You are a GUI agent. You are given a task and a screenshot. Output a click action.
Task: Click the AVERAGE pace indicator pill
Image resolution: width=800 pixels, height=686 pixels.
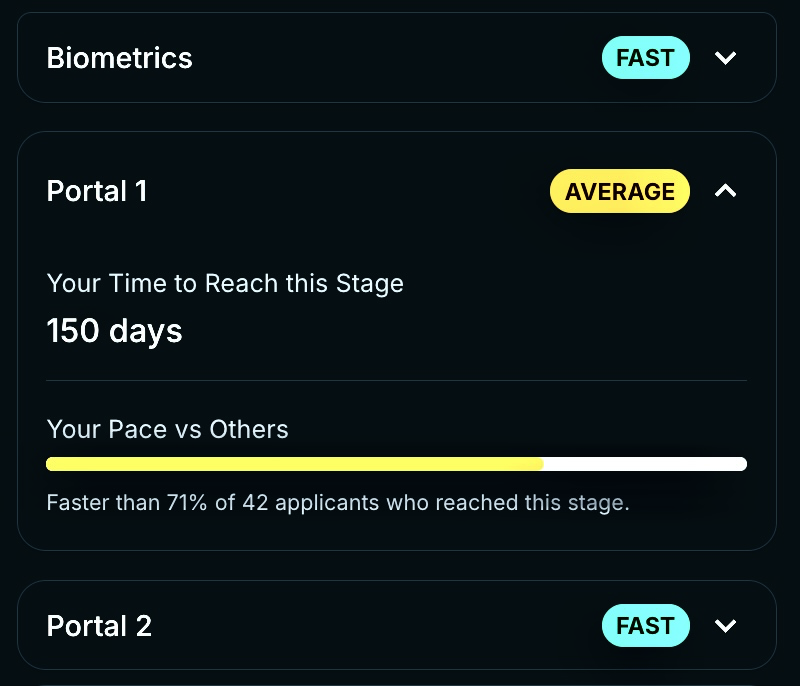[620, 191]
